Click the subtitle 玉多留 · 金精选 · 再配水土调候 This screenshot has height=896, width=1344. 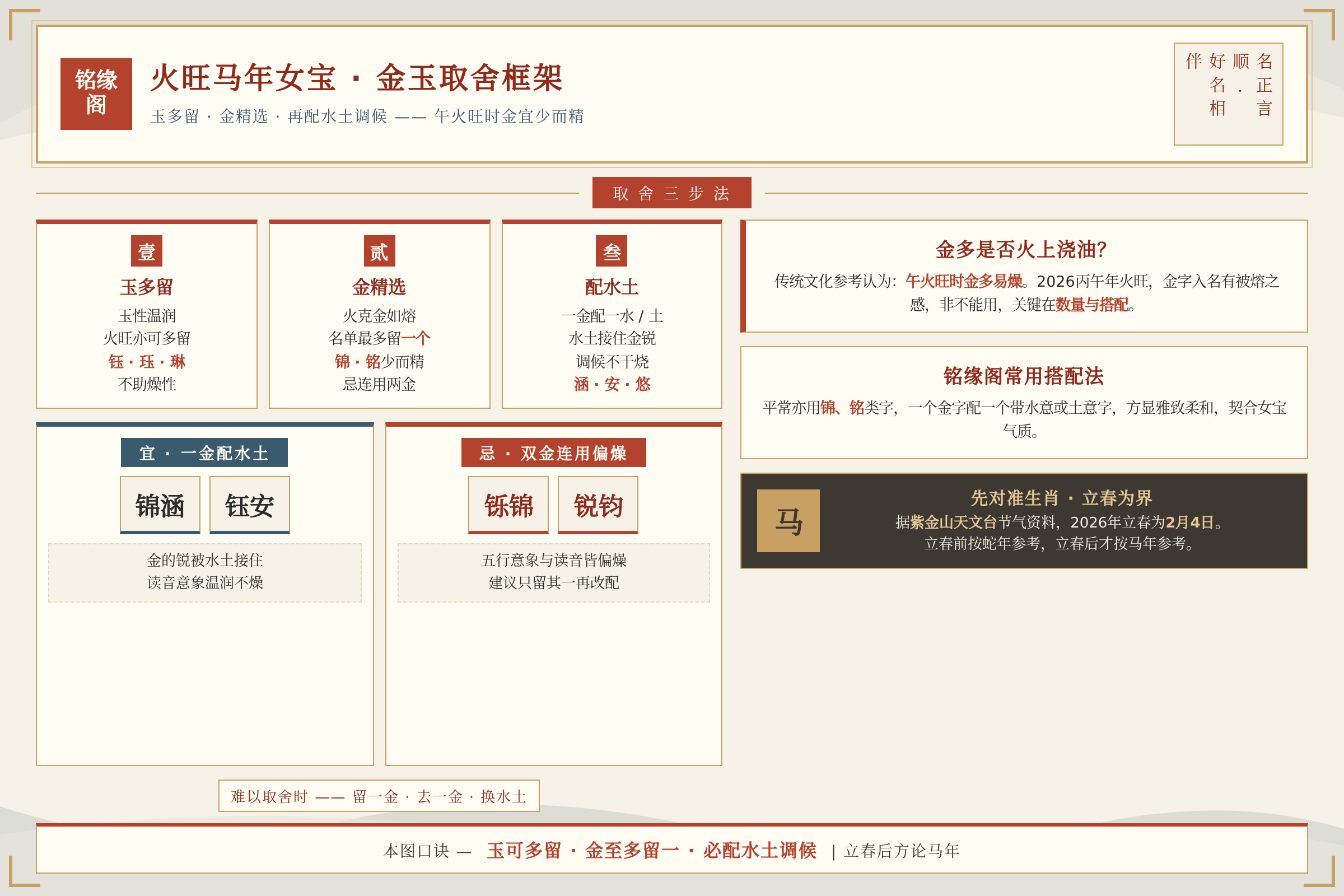point(269,116)
